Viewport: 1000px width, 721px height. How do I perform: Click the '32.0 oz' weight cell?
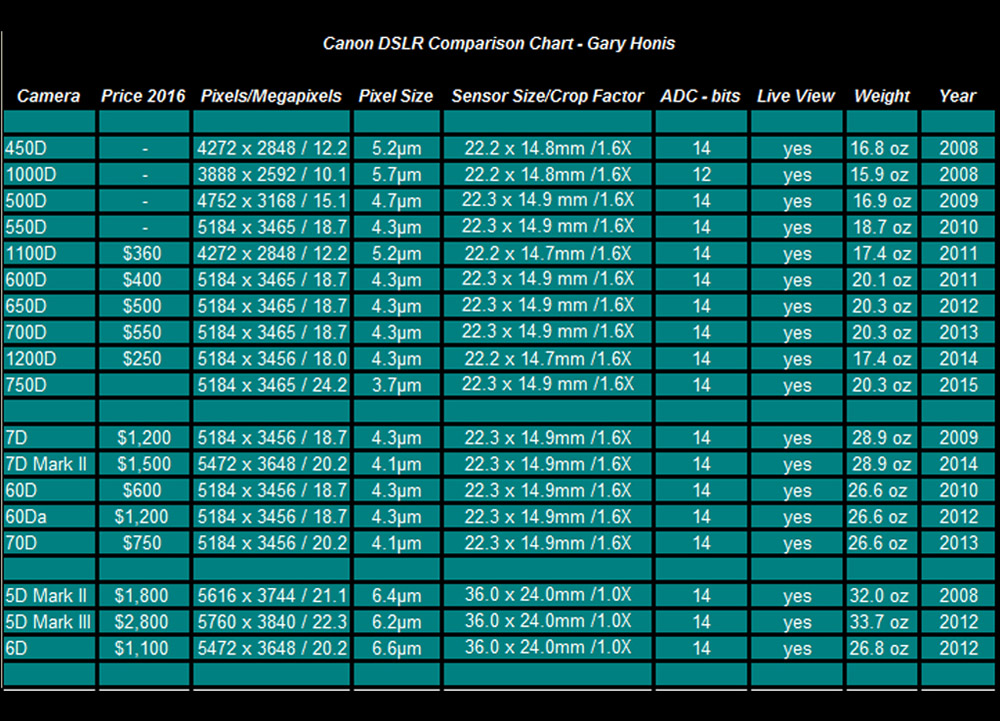click(882, 595)
